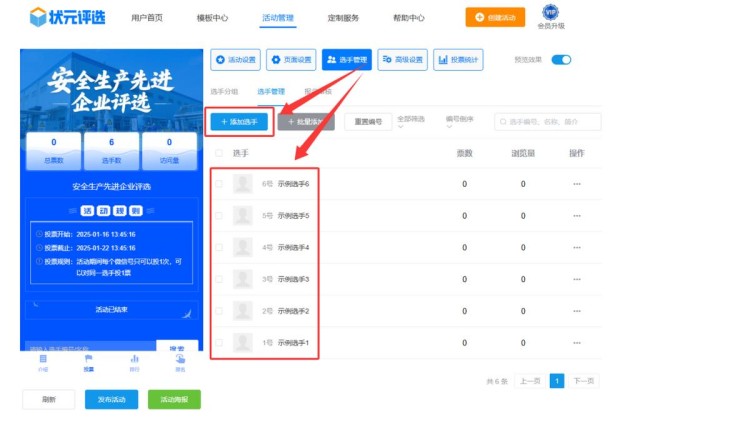750x422 pixels.
Task: Click the 排行 bar-chart icon in preview
Action: tap(135, 359)
